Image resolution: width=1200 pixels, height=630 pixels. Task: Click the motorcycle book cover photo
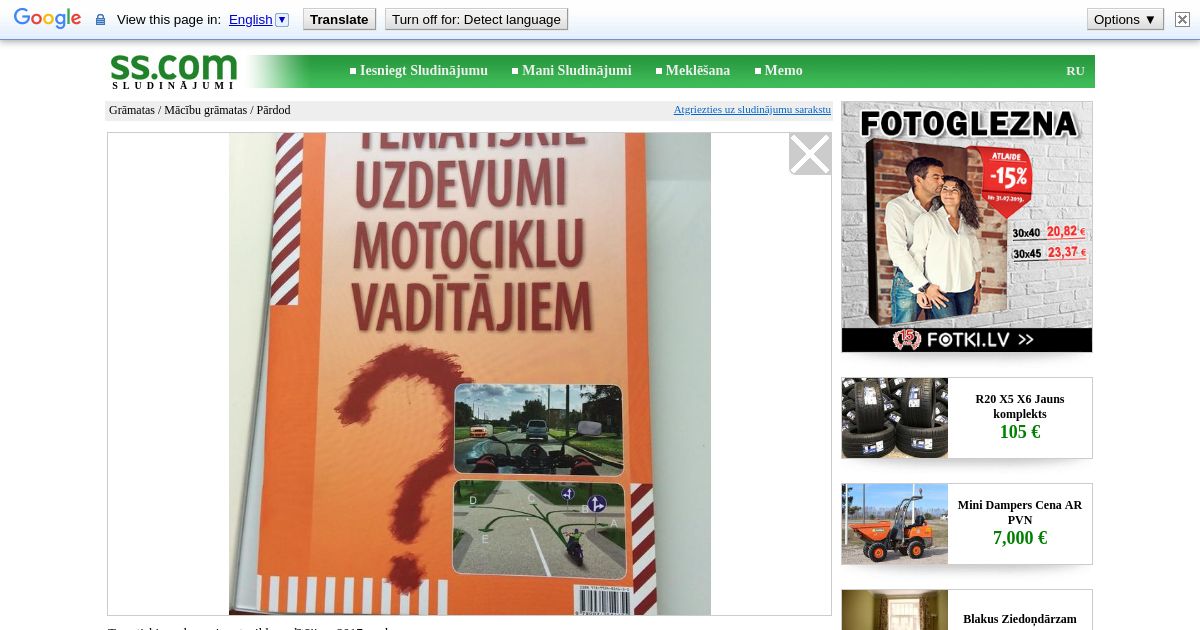470,374
